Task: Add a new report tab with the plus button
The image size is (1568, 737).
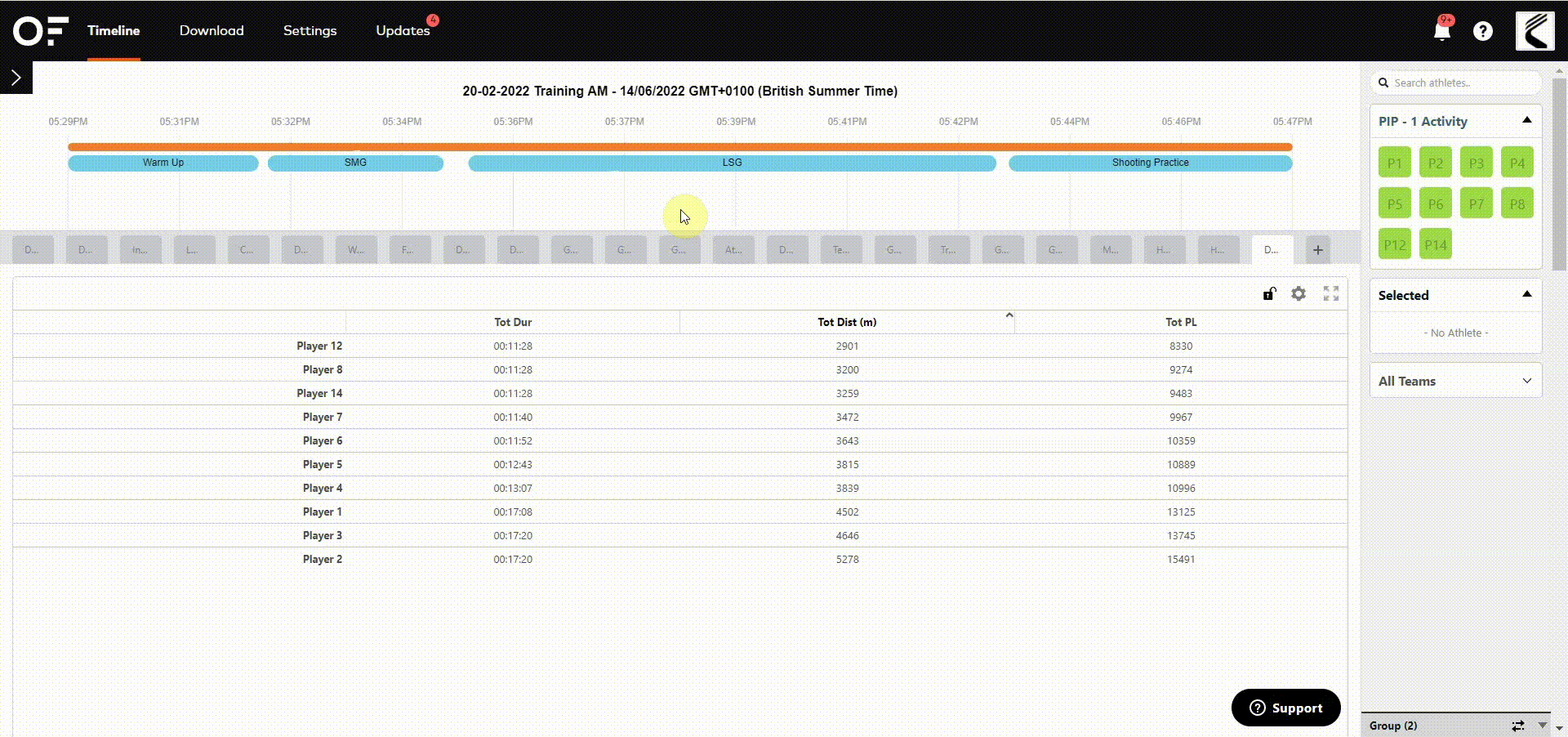Action: point(1316,250)
